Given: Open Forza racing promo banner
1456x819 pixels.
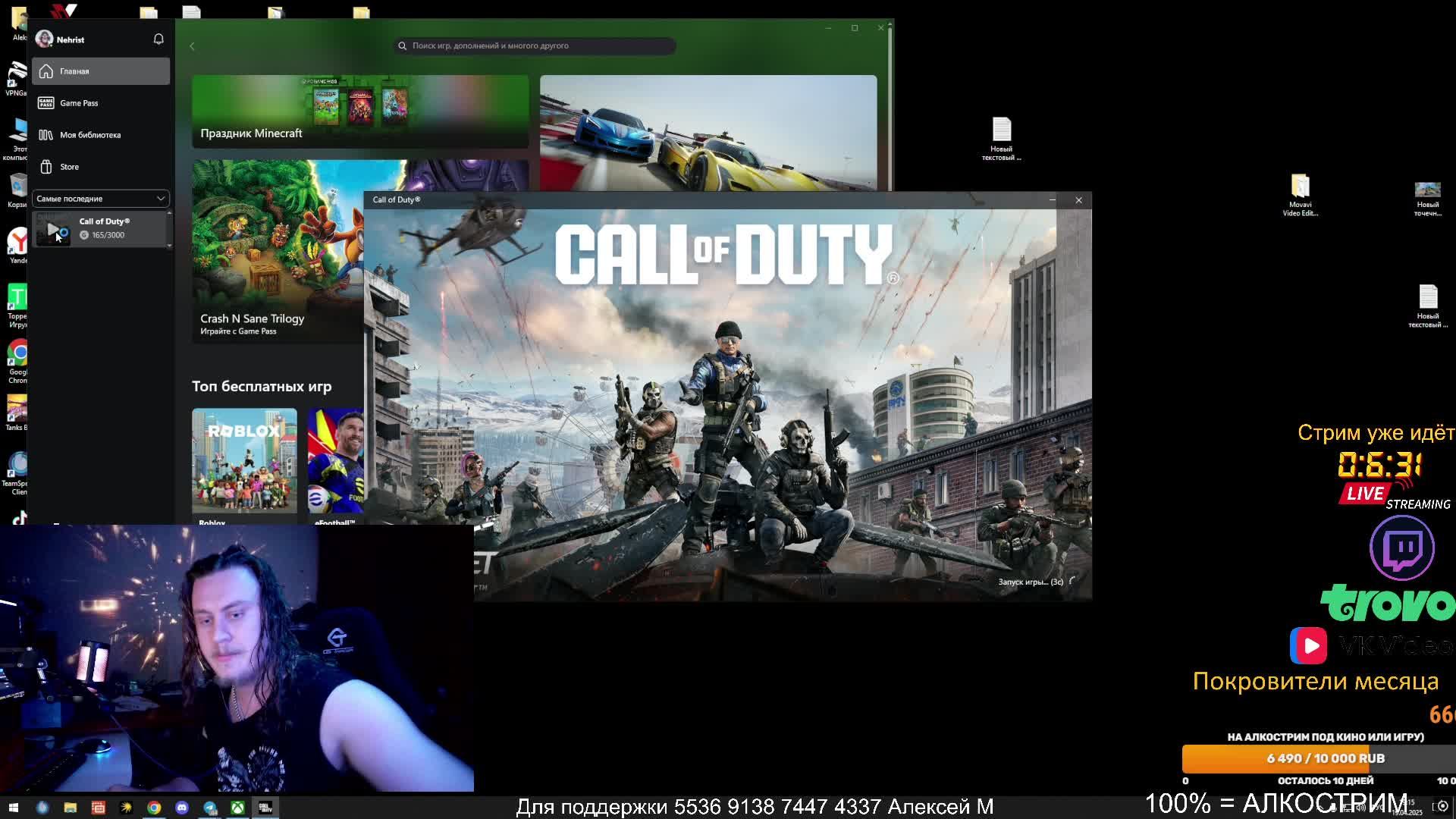Looking at the screenshot, I should point(708,133).
